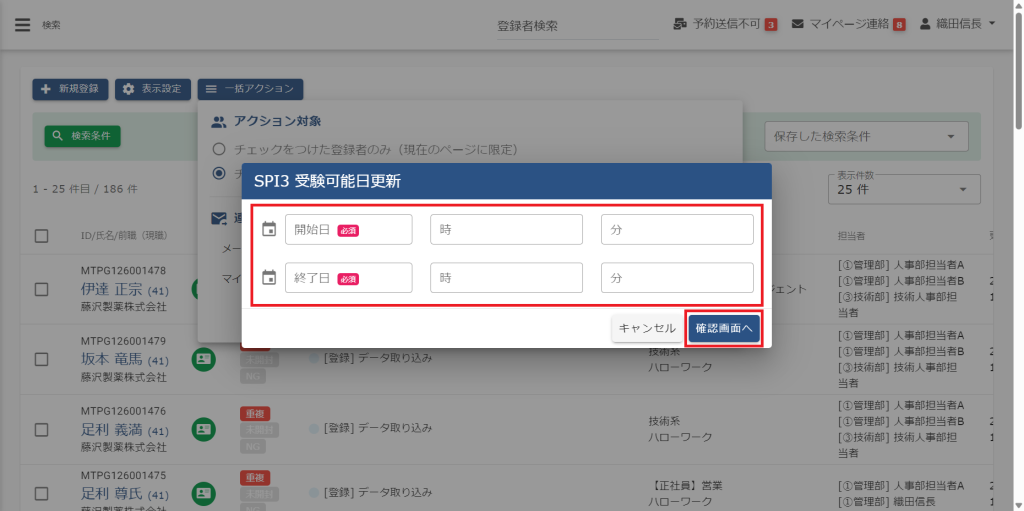Open the マイページ連絡 envelope icon
This screenshot has width=1024, height=511.
(x=798, y=24)
